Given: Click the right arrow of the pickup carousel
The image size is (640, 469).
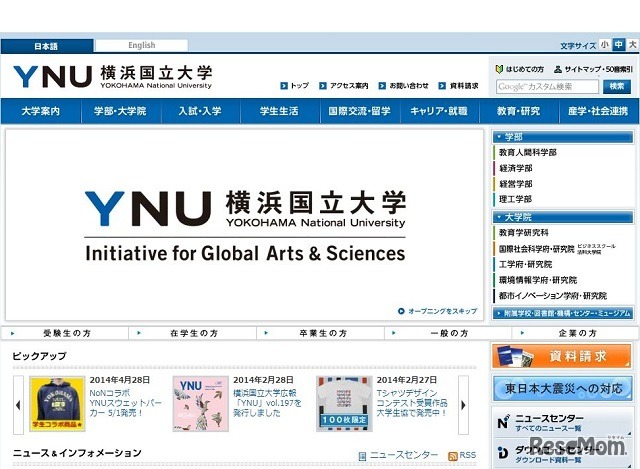Looking at the screenshot, I should point(463,405).
